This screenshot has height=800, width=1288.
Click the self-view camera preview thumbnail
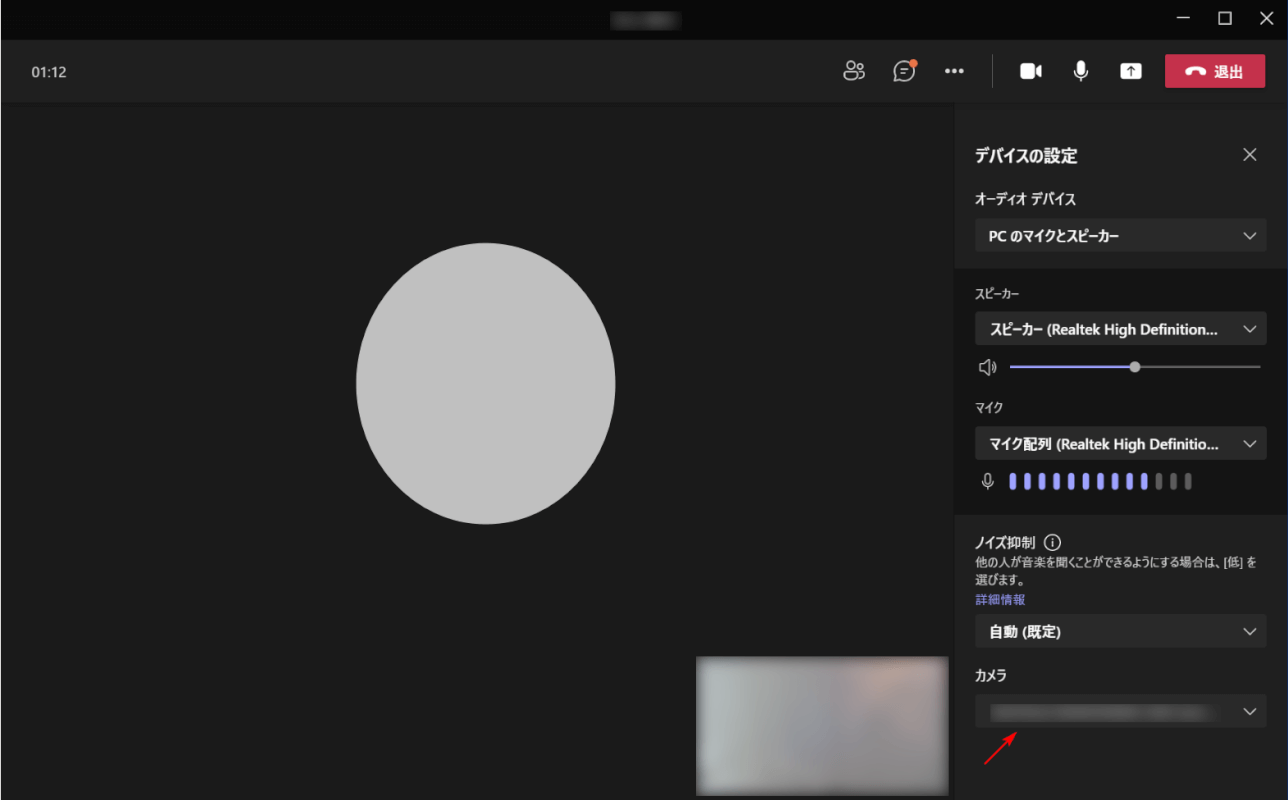pyautogui.click(x=822, y=725)
